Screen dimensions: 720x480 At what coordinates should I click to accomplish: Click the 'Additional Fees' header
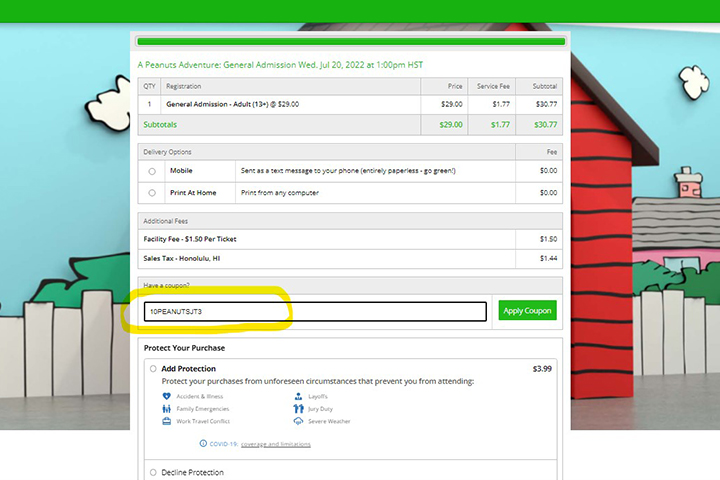(165, 221)
